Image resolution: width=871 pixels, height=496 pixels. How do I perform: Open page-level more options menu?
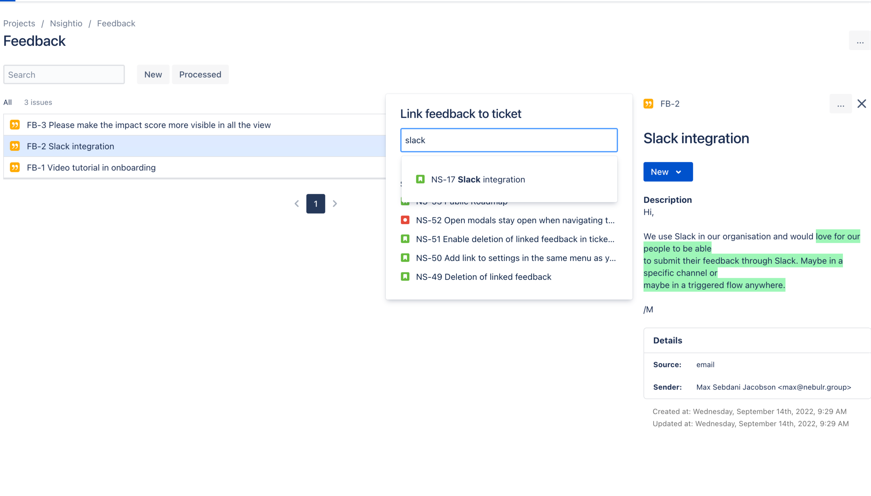859,42
